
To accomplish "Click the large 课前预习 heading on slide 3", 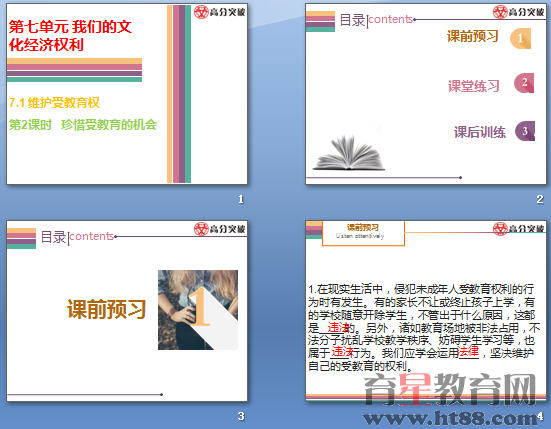I will [106, 309].
